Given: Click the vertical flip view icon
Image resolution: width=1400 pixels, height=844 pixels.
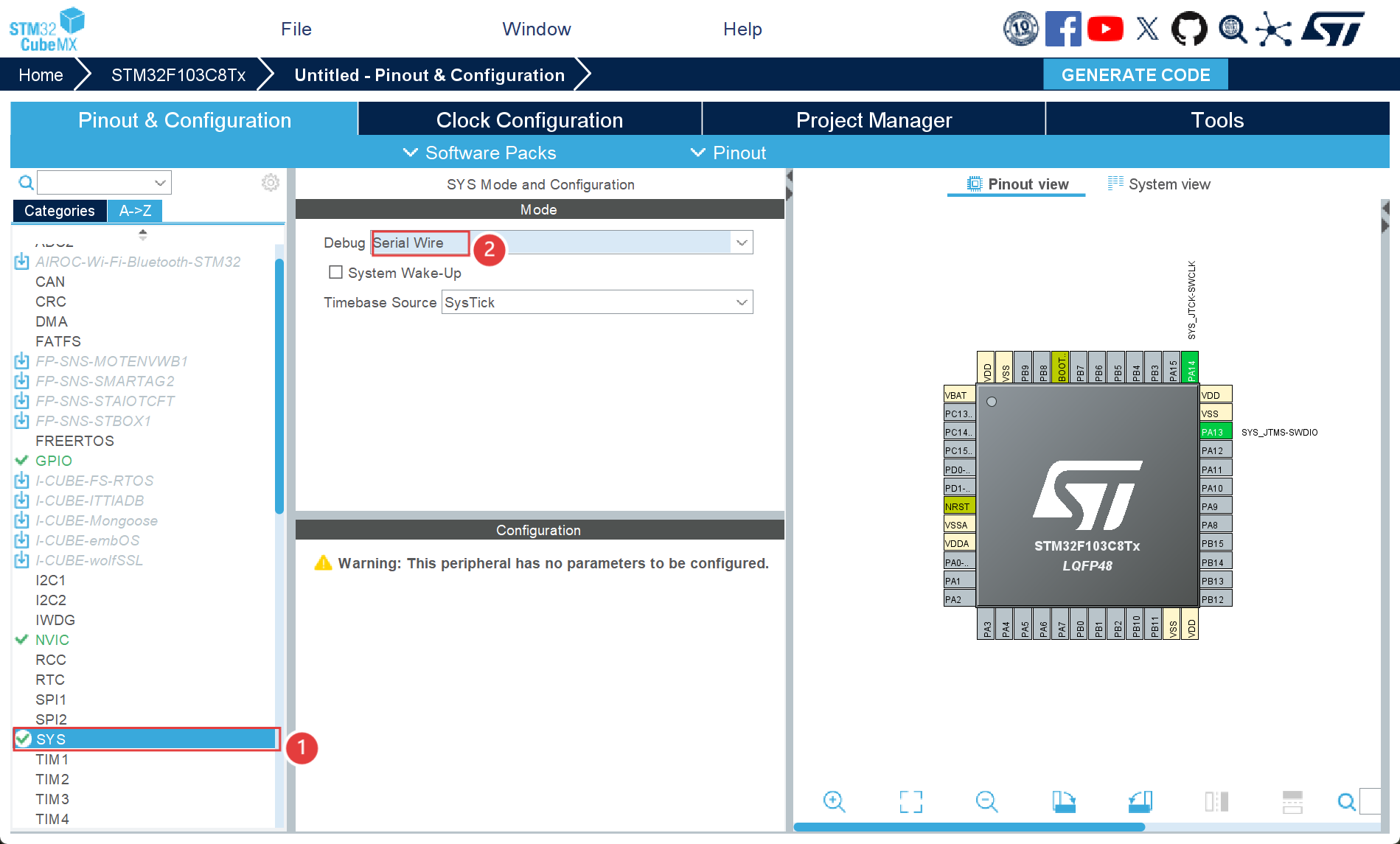Looking at the screenshot, I should (x=1292, y=801).
